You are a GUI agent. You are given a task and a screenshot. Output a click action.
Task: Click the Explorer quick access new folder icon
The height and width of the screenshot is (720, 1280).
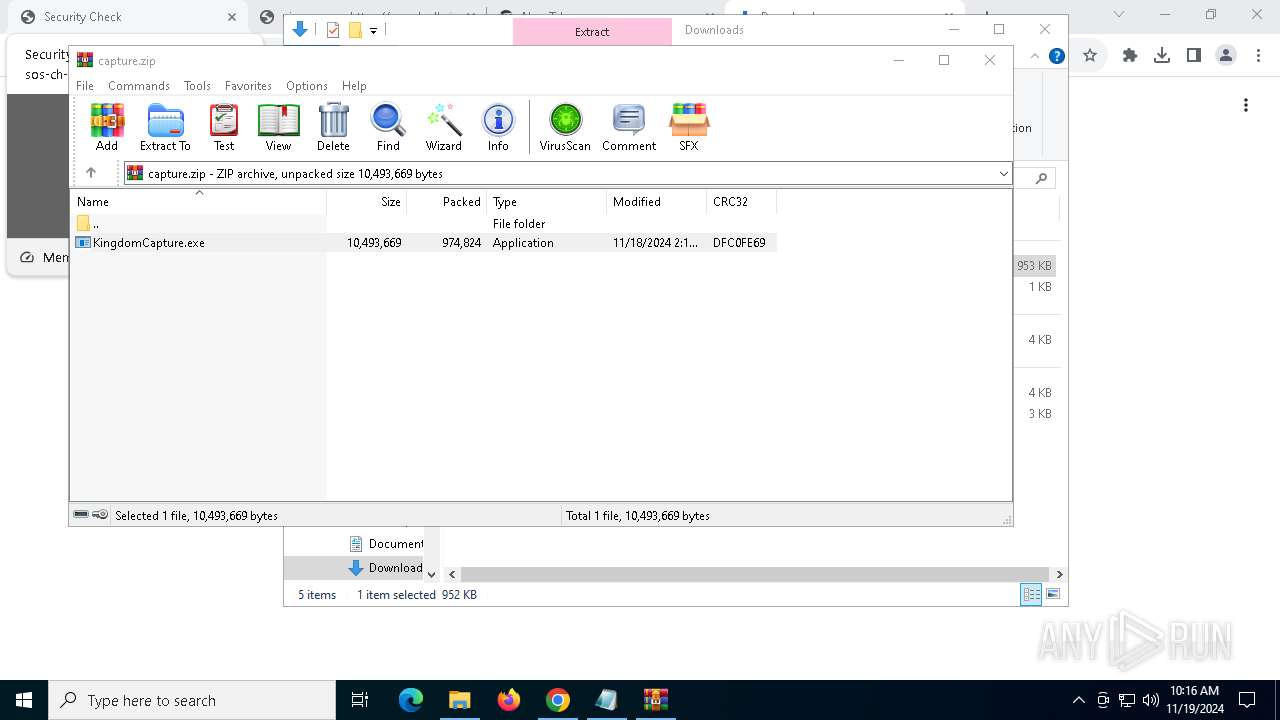click(x=355, y=30)
